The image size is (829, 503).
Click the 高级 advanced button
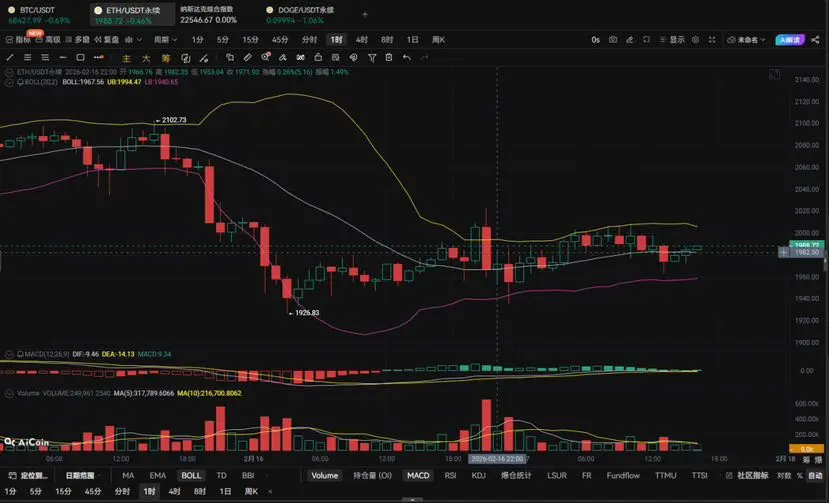coord(48,40)
